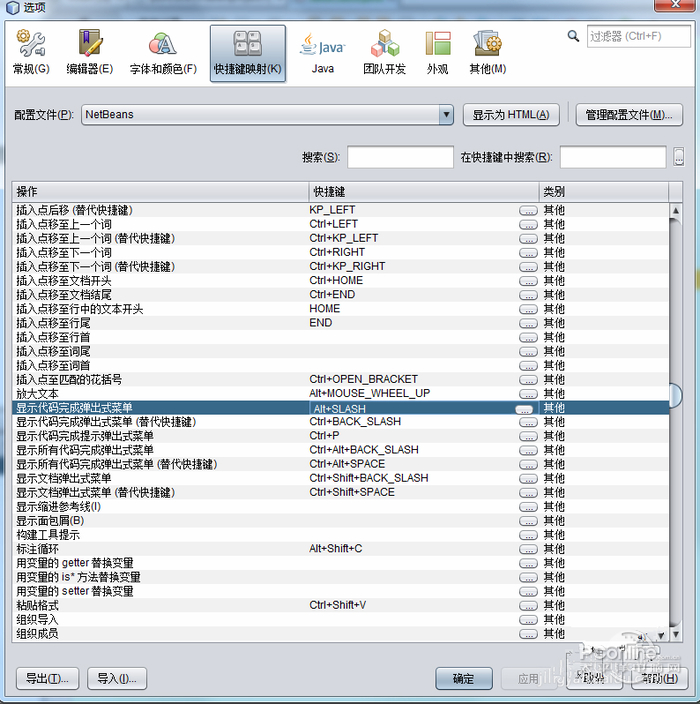700x704 pixels.
Task: Select row 组织导入
Action: tap(340, 620)
